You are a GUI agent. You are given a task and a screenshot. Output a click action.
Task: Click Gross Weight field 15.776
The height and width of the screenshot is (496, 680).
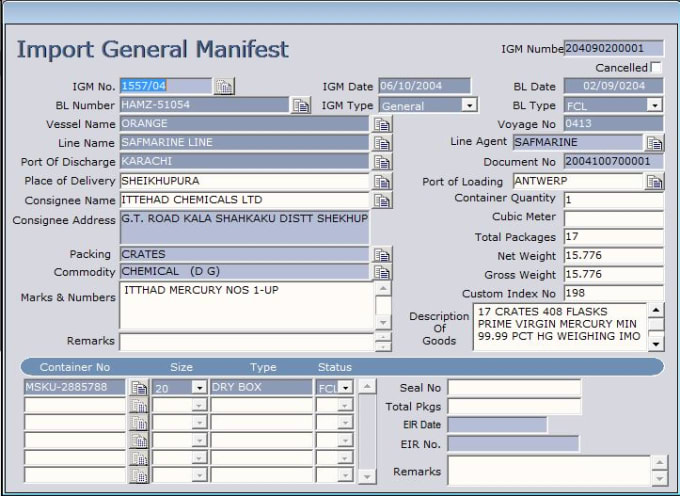(x=614, y=275)
